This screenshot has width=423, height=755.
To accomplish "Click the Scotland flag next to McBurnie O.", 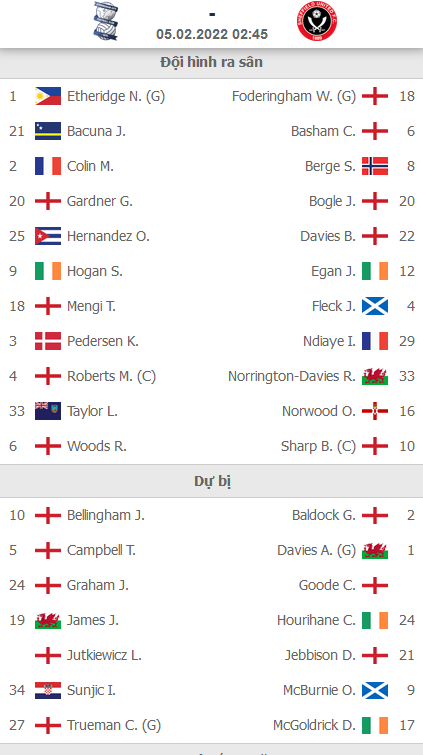I will tap(375, 690).
